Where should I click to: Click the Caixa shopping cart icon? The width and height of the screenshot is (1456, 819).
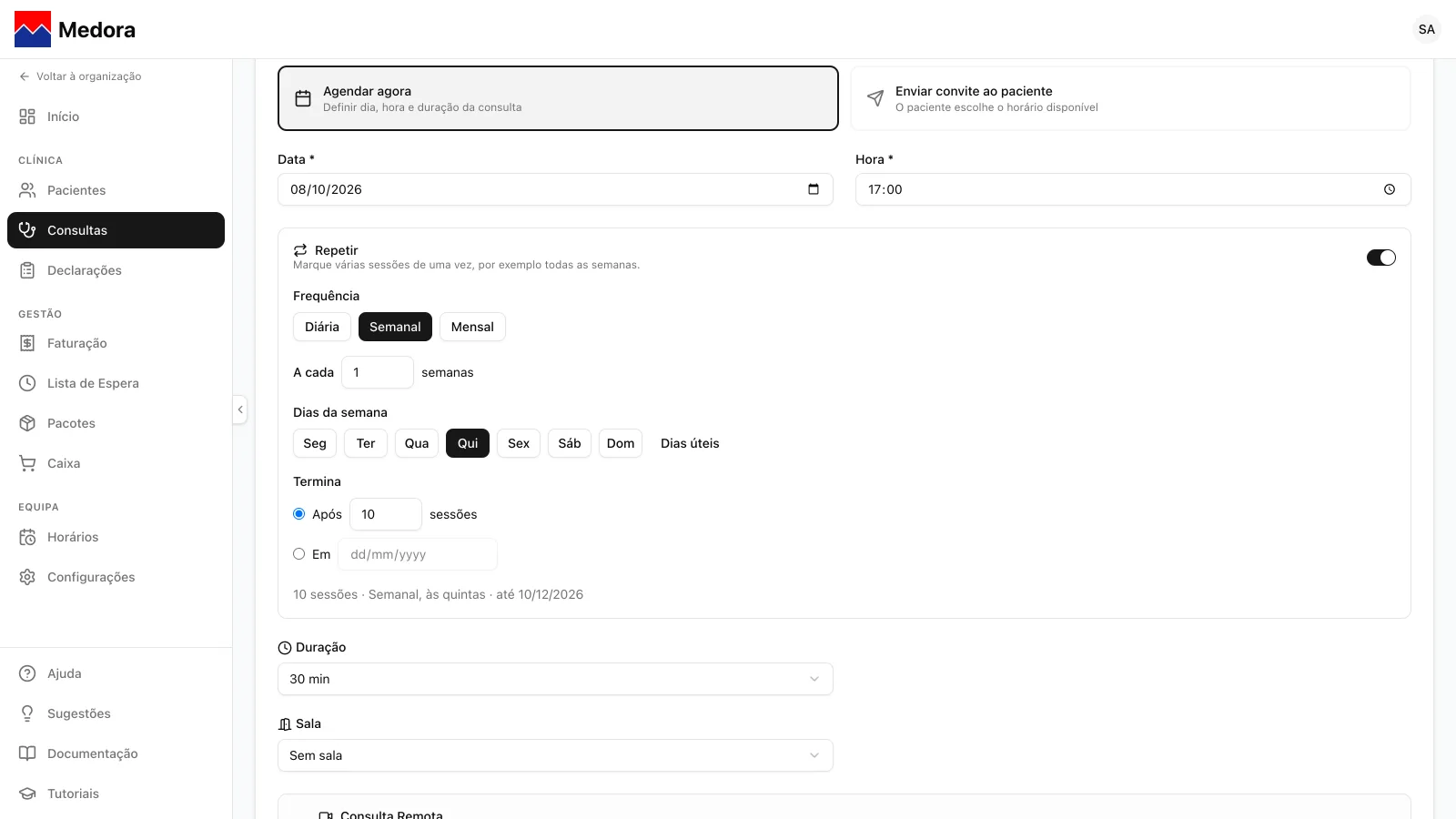(27, 463)
